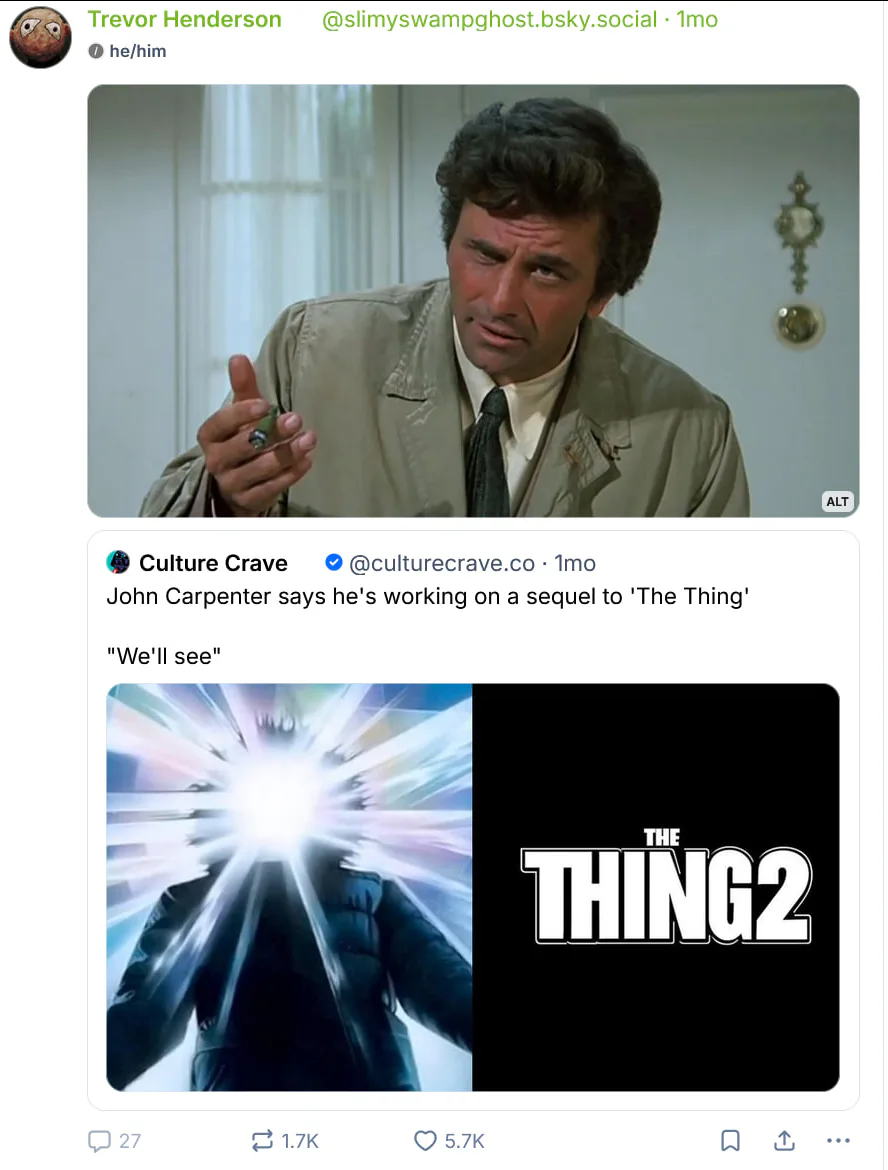Open Trevor Henderson's profile avatar
This screenshot has width=888, height=1170.
click(40, 37)
